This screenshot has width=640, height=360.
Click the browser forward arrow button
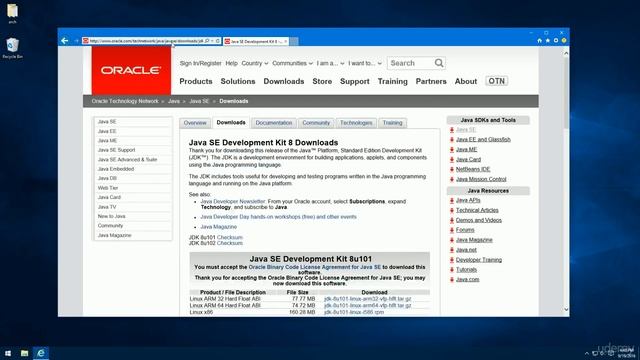76,41
